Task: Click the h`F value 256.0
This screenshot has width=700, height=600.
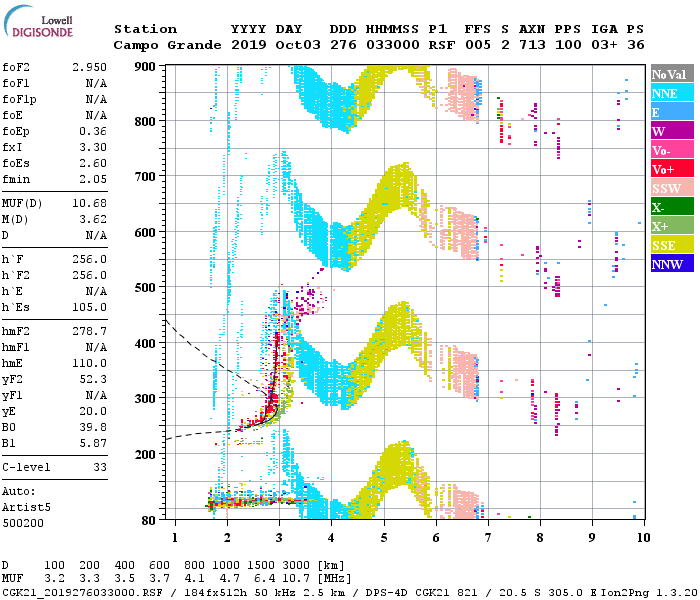Action: (89, 259)
